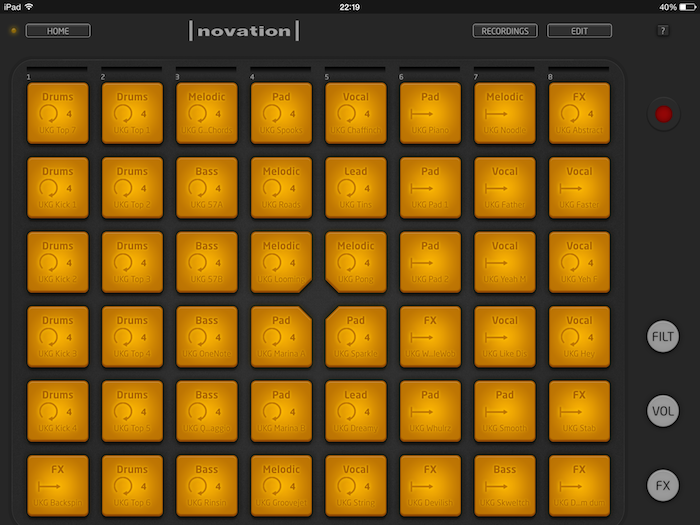Start the UKG Top 2 drums loop
700x525 pixels.
(x=133, y=188)
